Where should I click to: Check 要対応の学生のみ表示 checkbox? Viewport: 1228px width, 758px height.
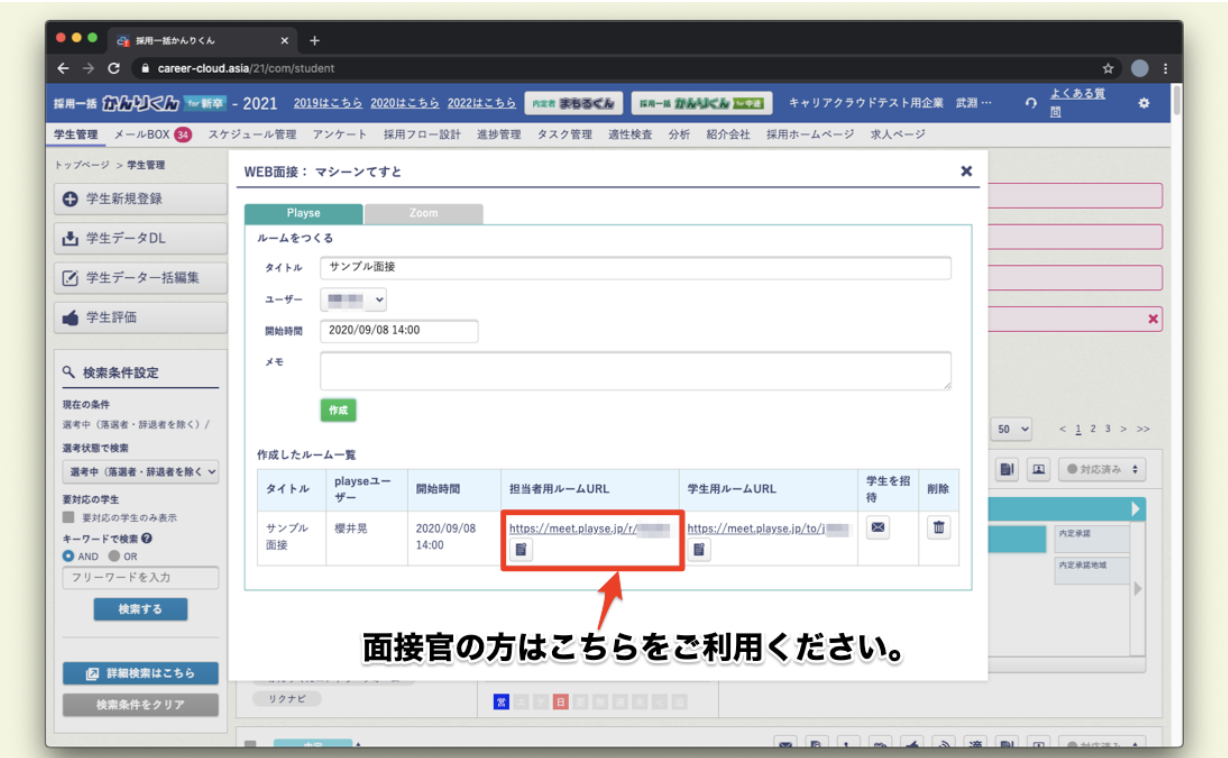click(x=68, y=518)
